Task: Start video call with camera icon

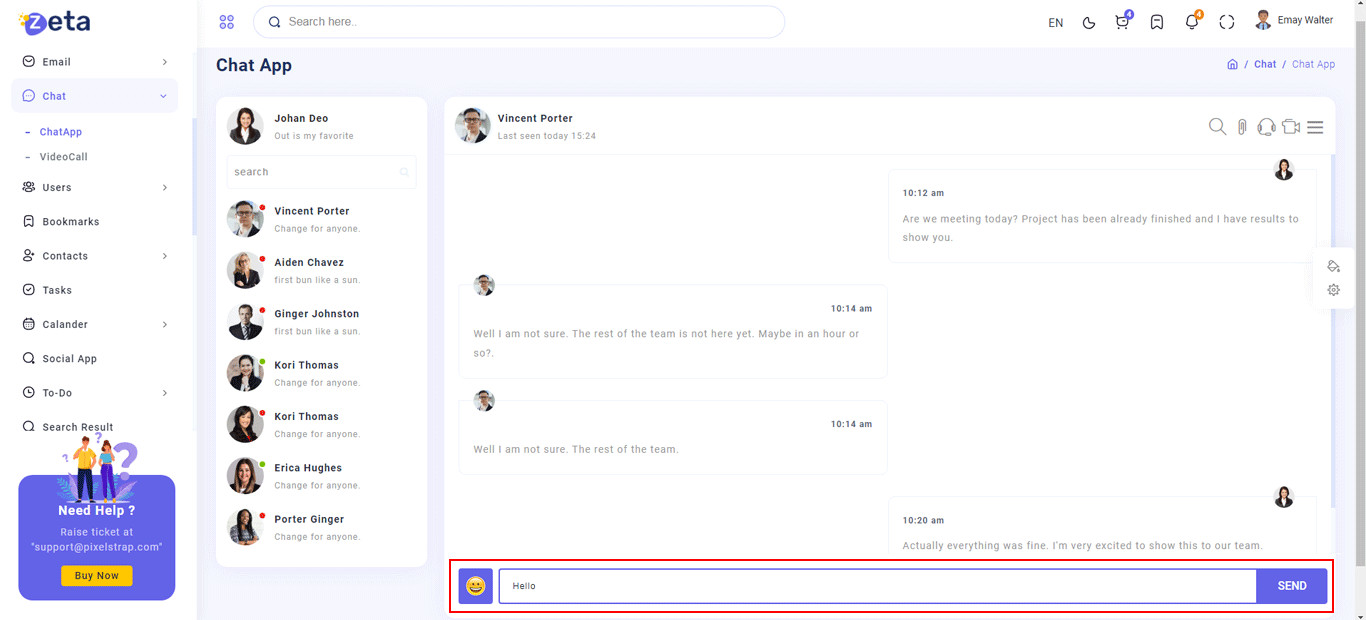Action: (x=1291, y=127)
